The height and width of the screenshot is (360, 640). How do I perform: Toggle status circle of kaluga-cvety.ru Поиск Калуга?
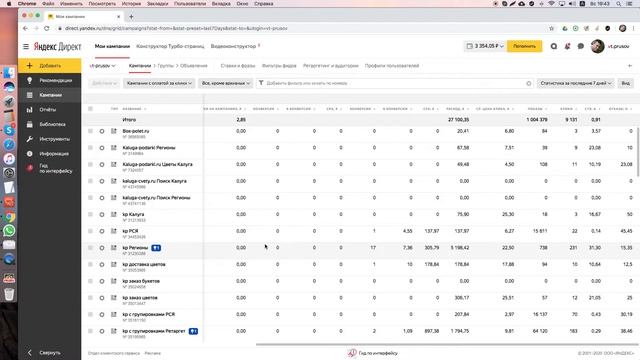[102, 181]
